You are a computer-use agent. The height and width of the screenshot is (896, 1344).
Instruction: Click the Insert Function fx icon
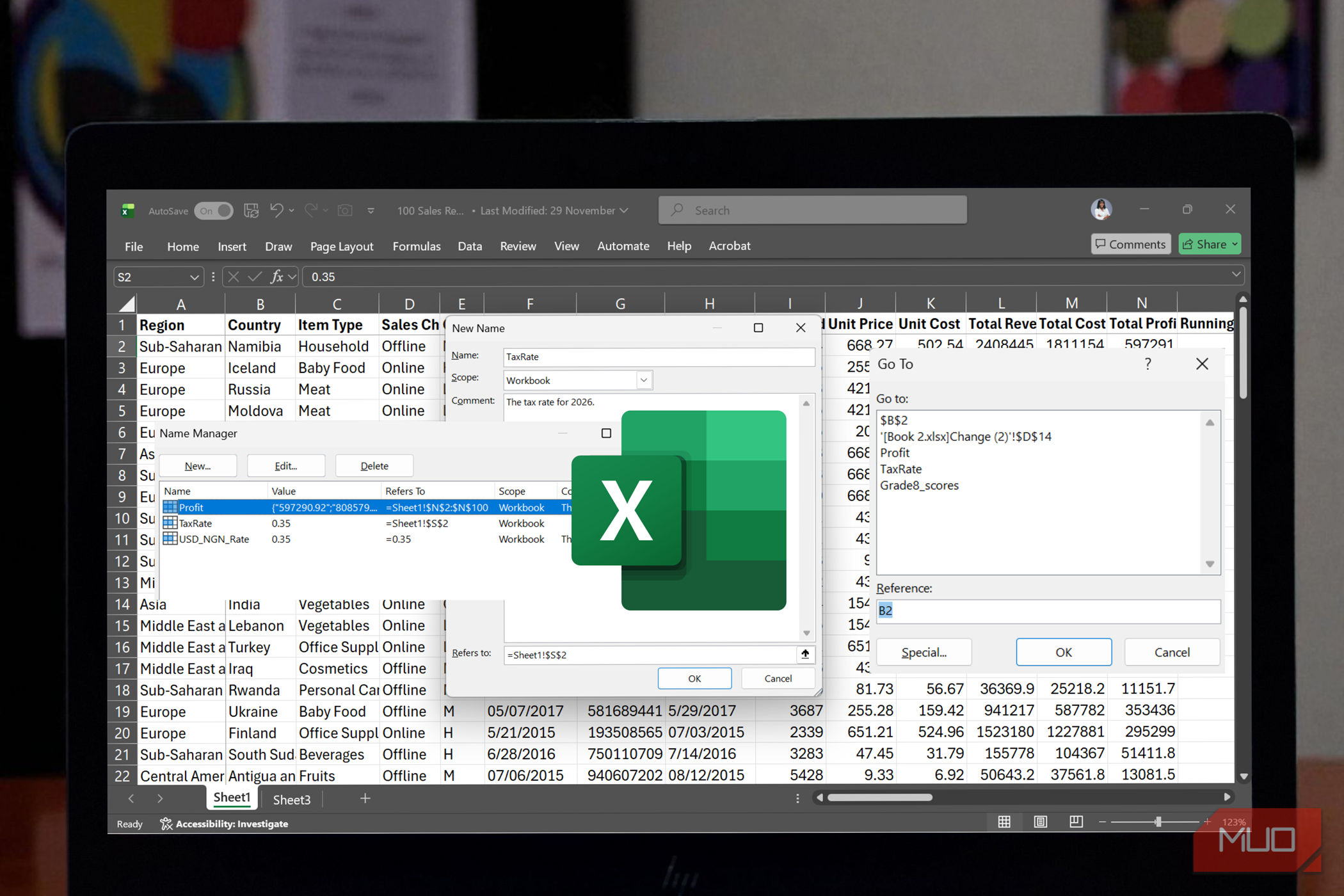click(276, 276)
